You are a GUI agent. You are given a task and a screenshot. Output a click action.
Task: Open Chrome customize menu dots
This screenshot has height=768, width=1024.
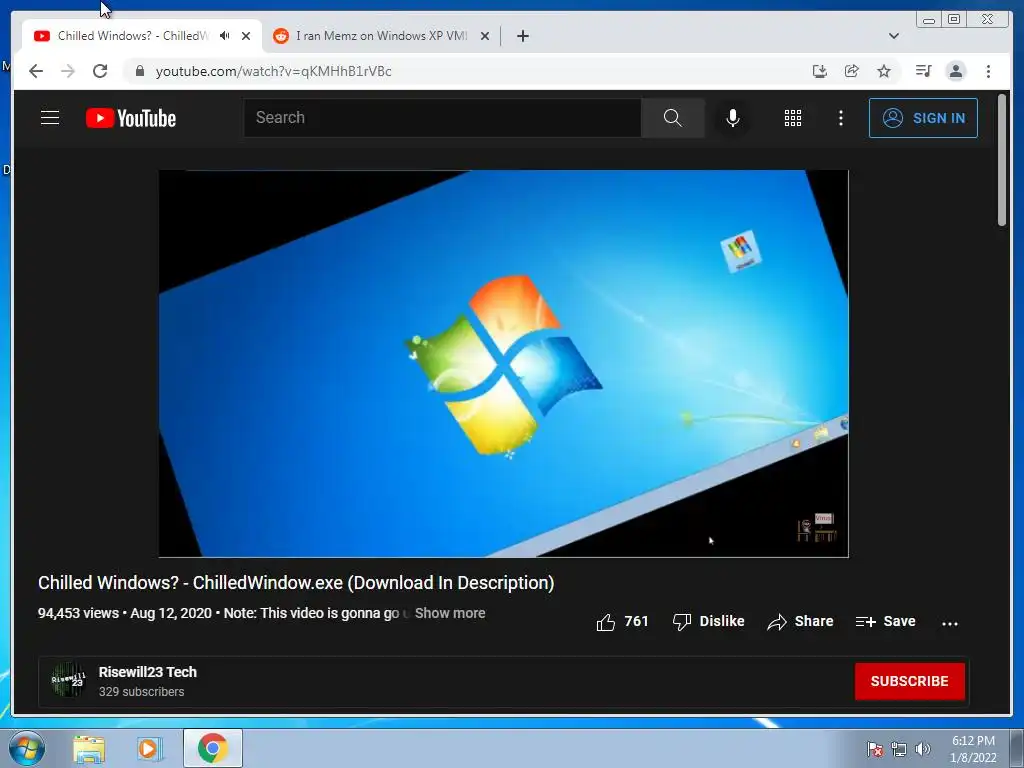[x=988, y=71]
